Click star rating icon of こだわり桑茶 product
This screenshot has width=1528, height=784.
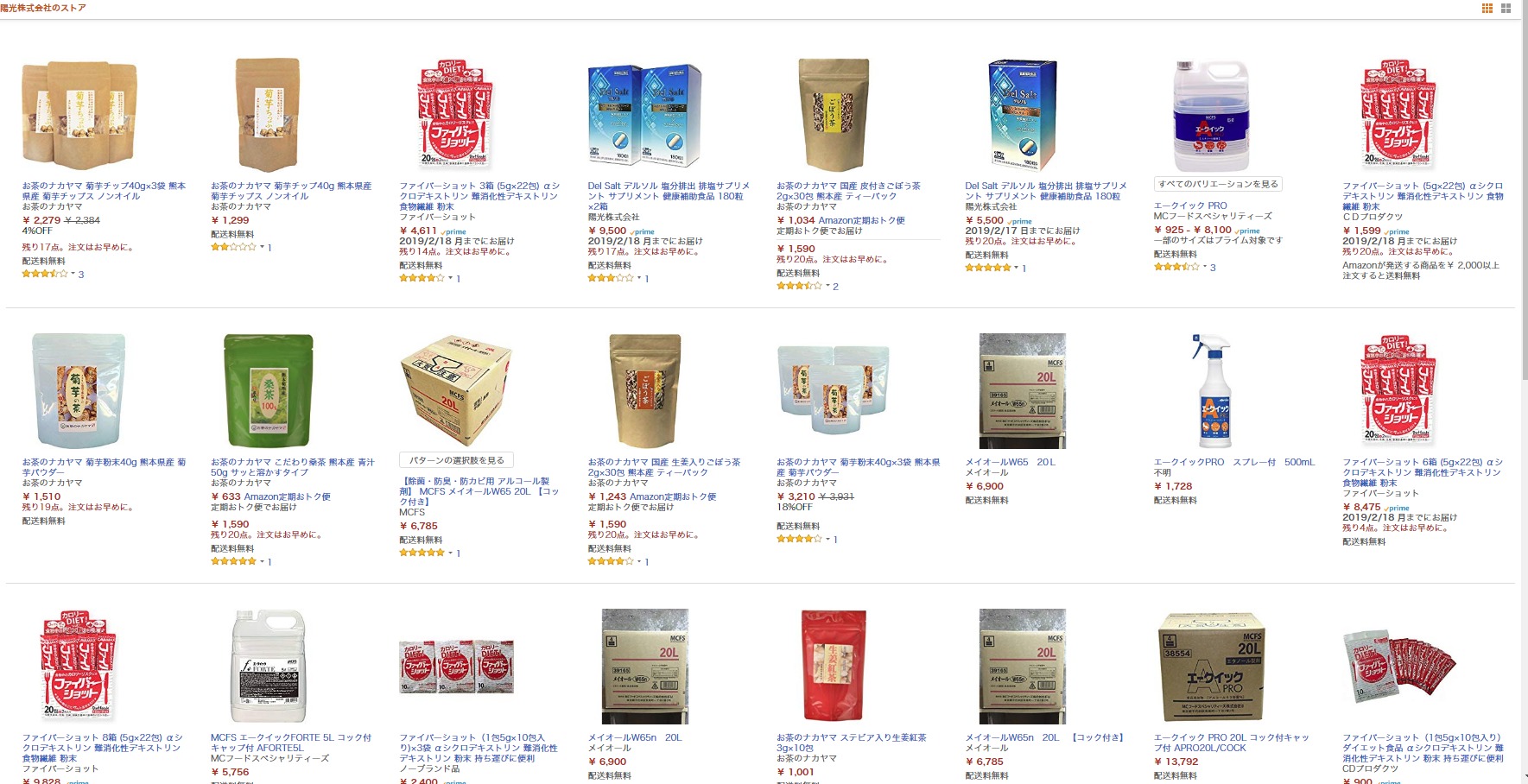click(233, 561)
